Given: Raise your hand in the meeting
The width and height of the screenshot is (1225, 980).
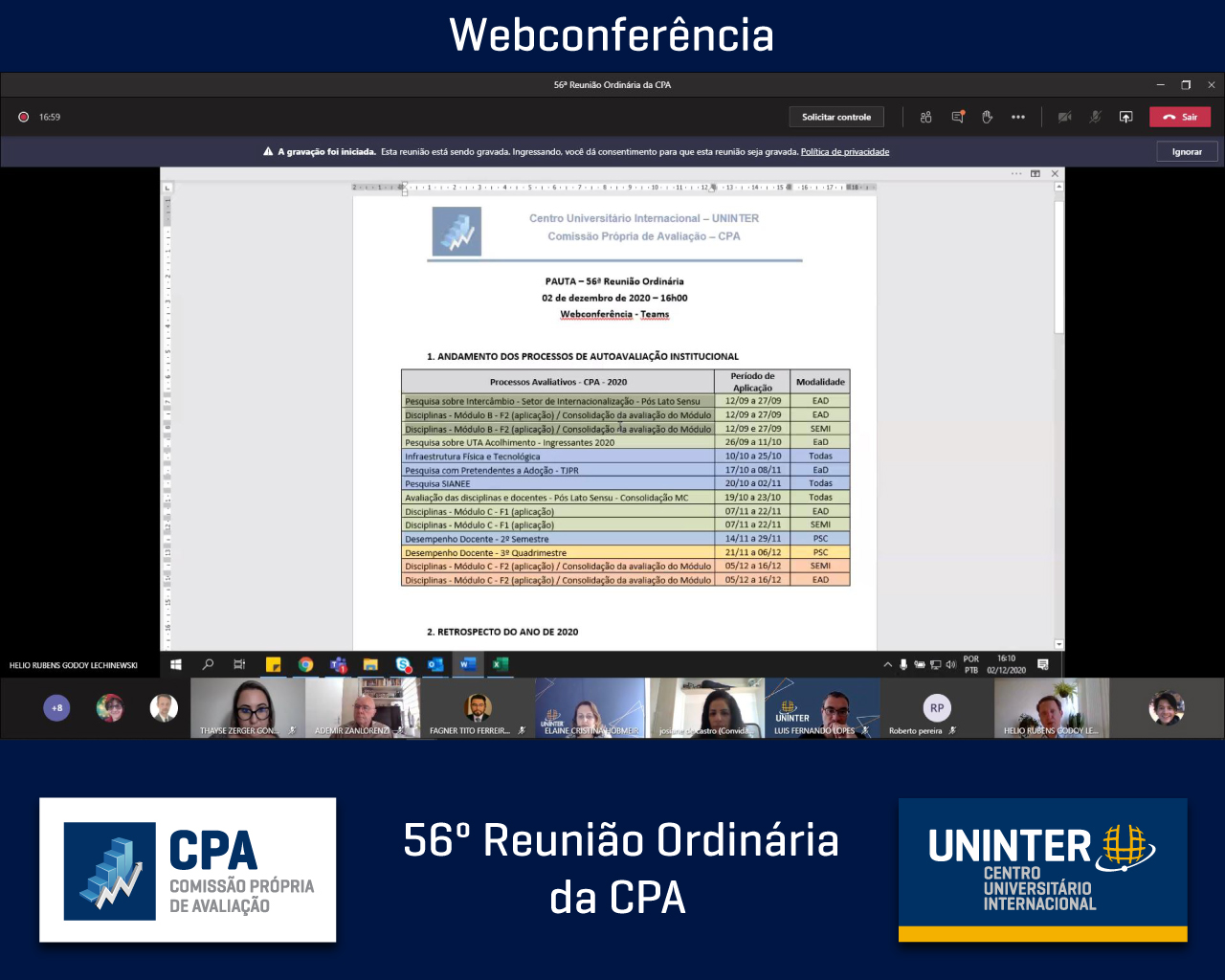Looking at the screenshot, I should 987,117.
